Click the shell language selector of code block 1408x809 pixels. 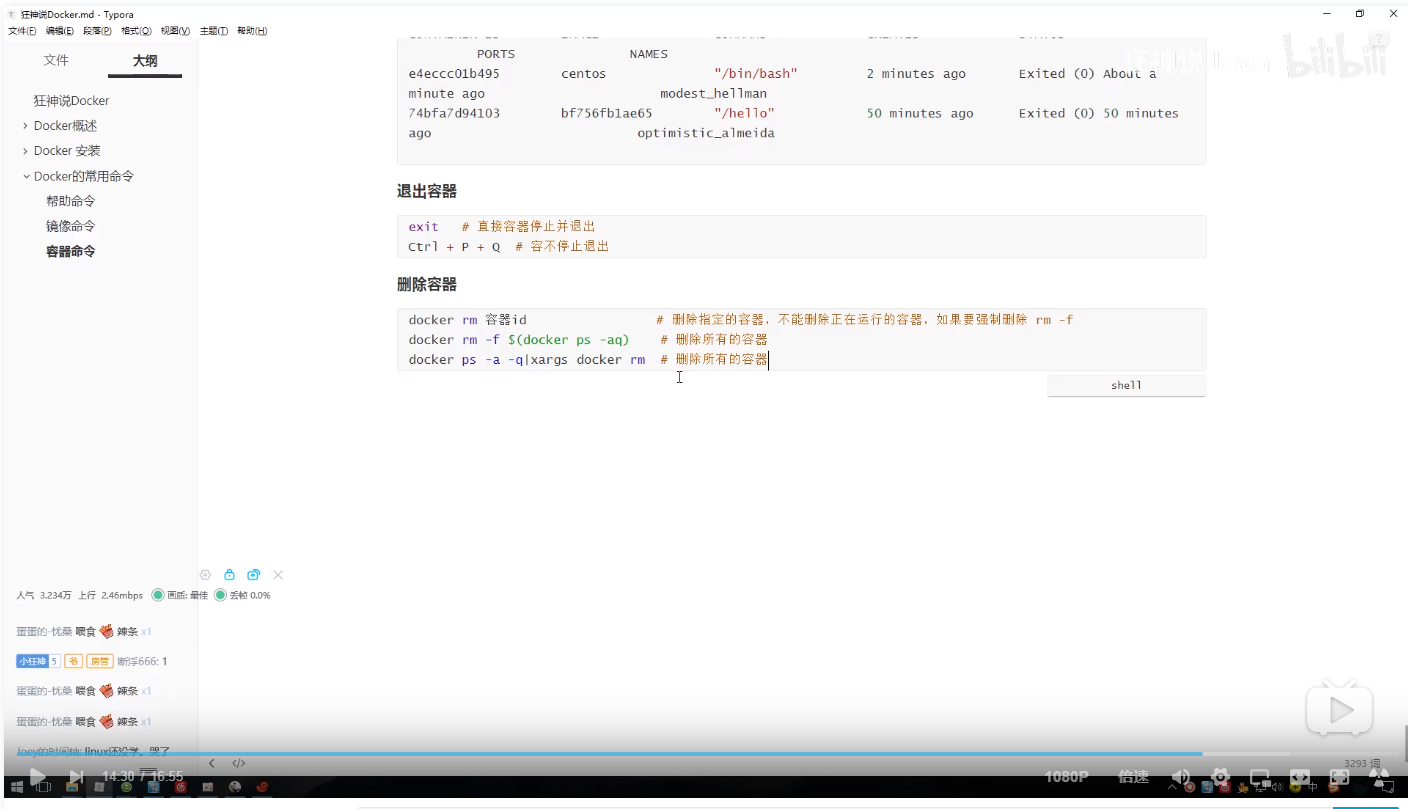pyautogui.click(x=1126, y=385)
